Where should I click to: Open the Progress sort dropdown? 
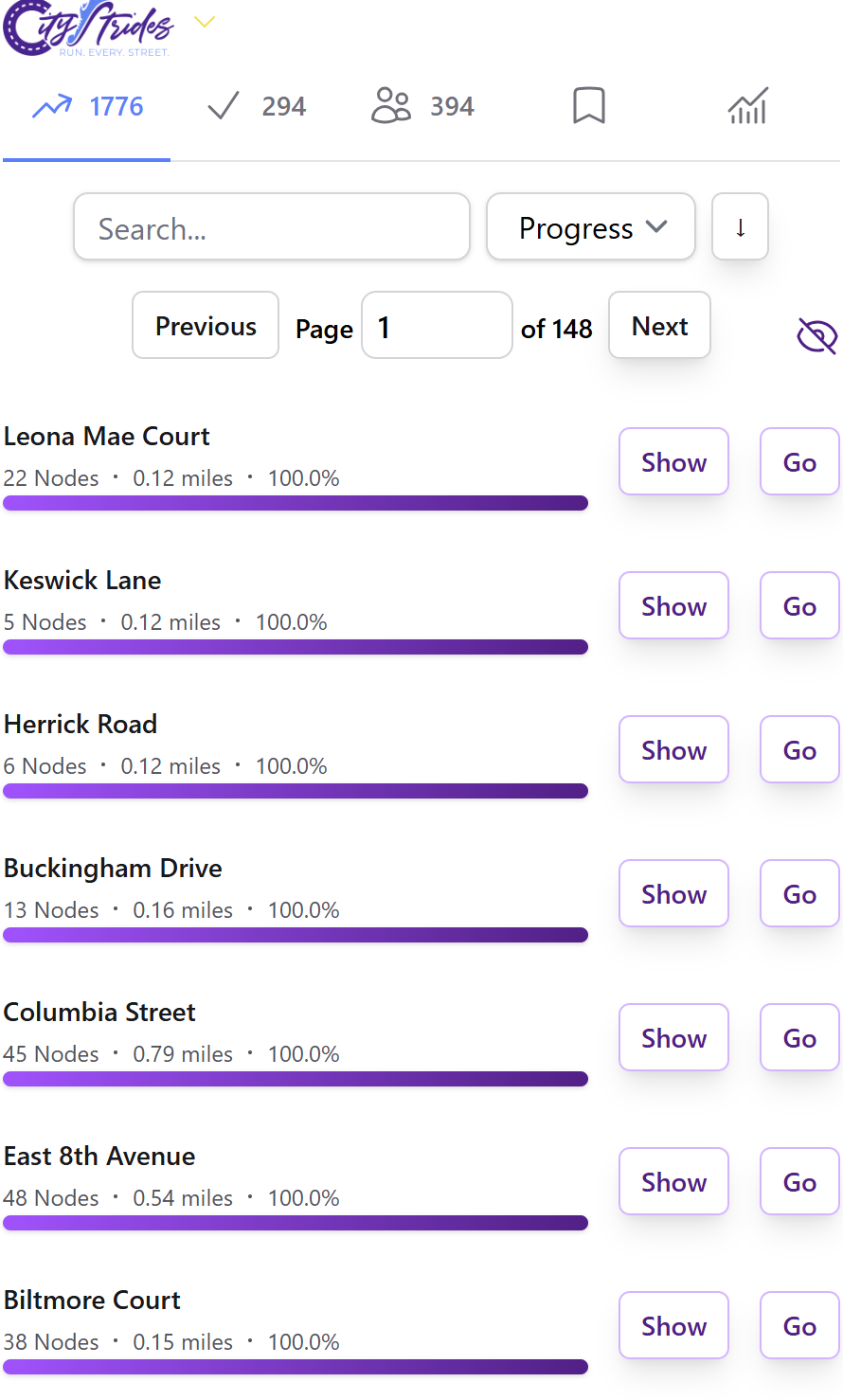pos(591,227)
